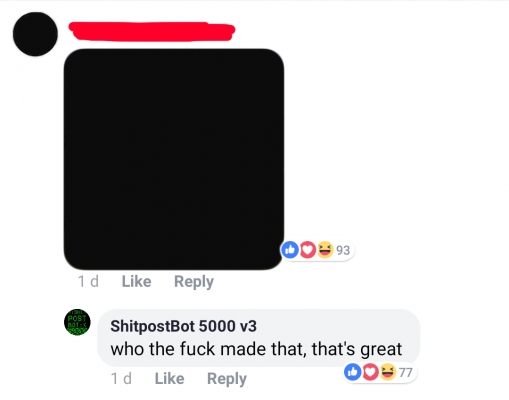Open the 77 reactions count

pyautogui.click(x=405, y=372)
